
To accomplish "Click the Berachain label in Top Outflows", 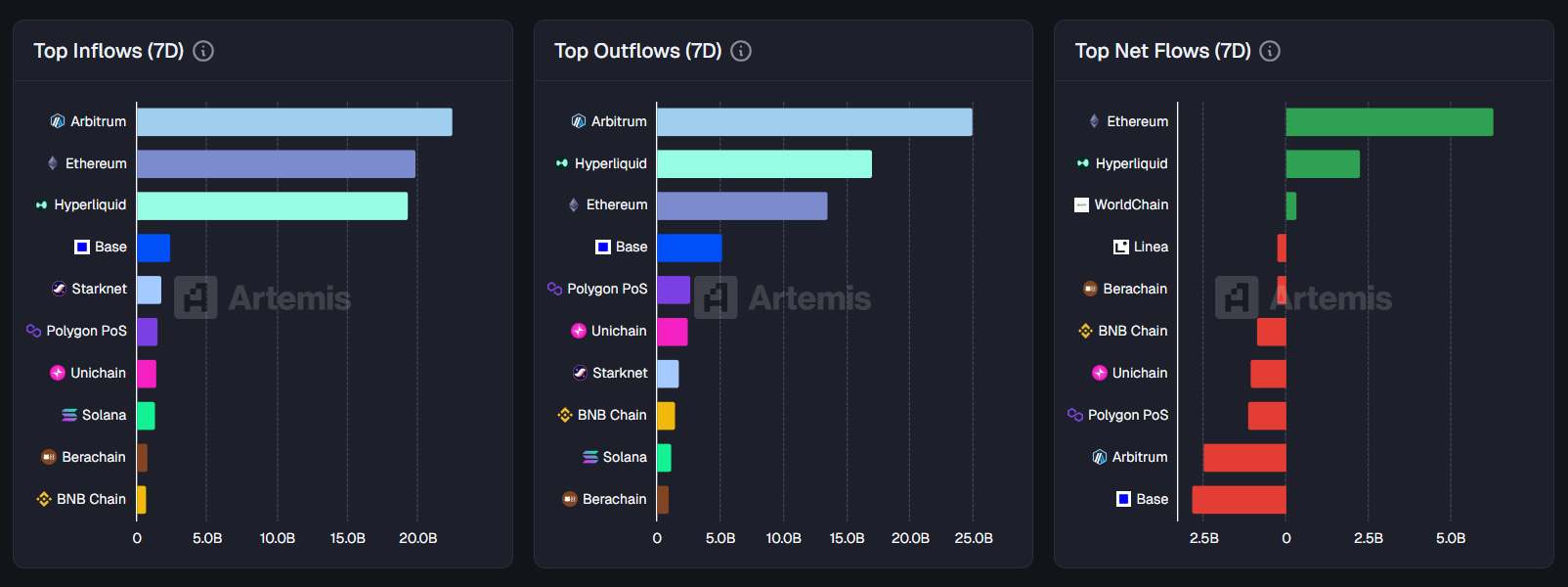I will 614,499.
